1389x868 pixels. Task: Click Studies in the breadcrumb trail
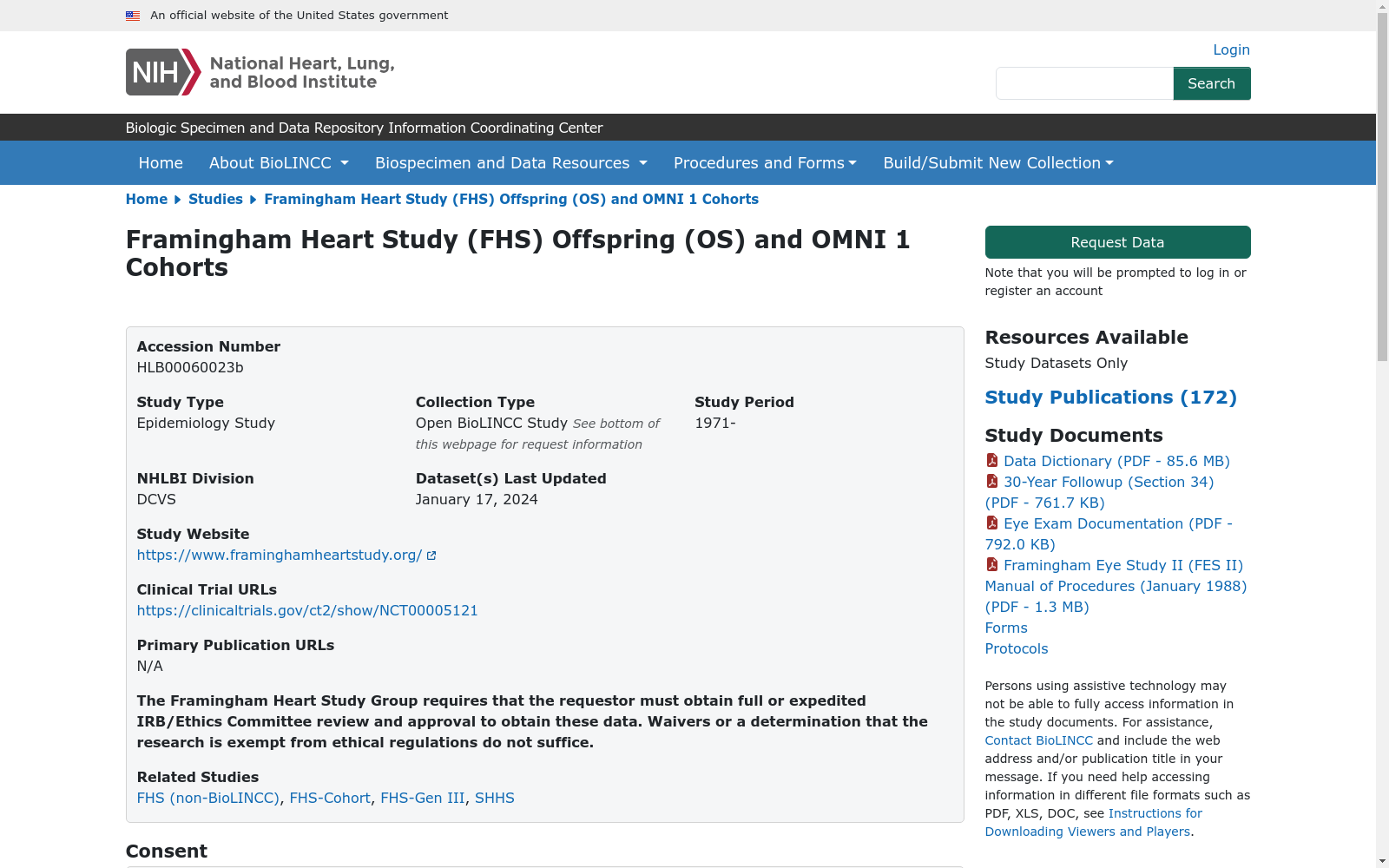click(x=215, y=200)
